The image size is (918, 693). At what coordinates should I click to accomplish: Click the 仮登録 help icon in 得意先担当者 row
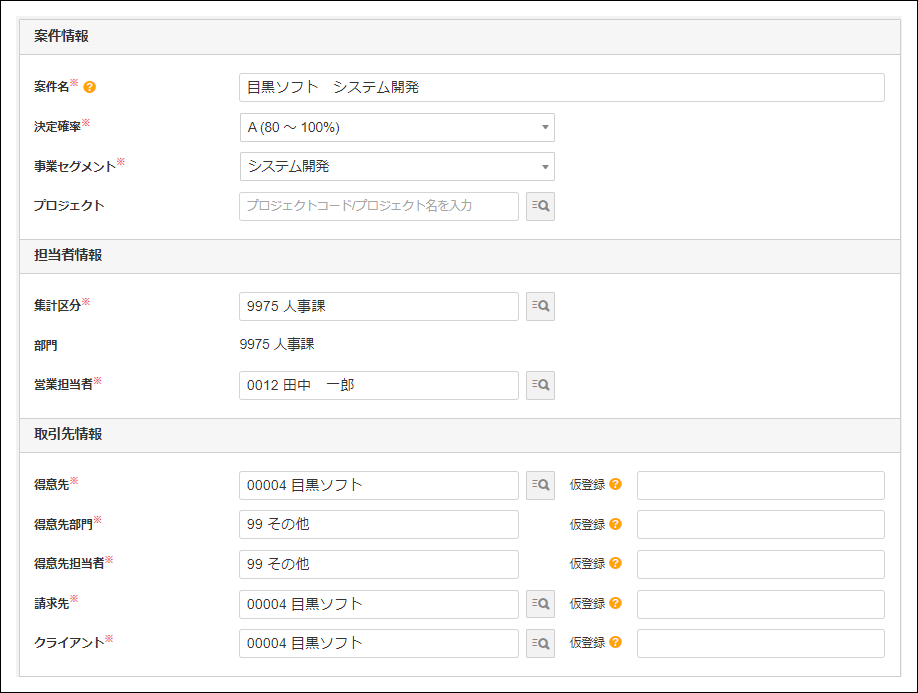[616, 564]
